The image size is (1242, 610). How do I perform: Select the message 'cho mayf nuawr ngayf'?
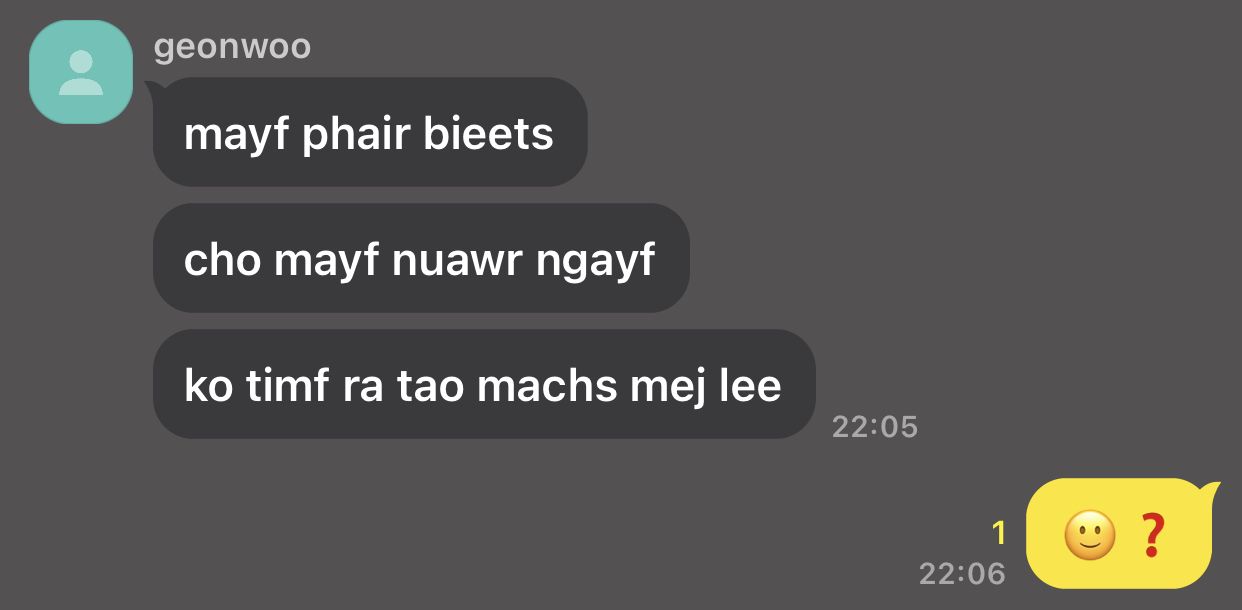[421, 258]
